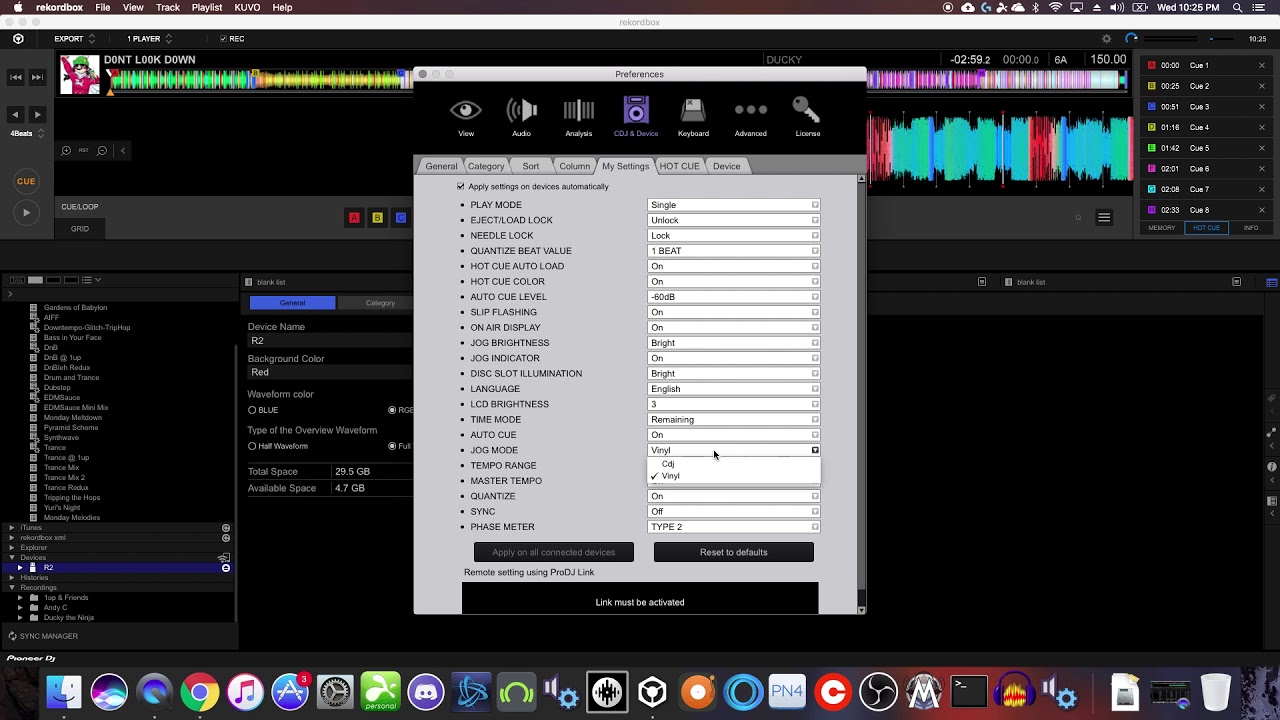Delete Cue 5 hot cue entry

(x=1262, y=148)
